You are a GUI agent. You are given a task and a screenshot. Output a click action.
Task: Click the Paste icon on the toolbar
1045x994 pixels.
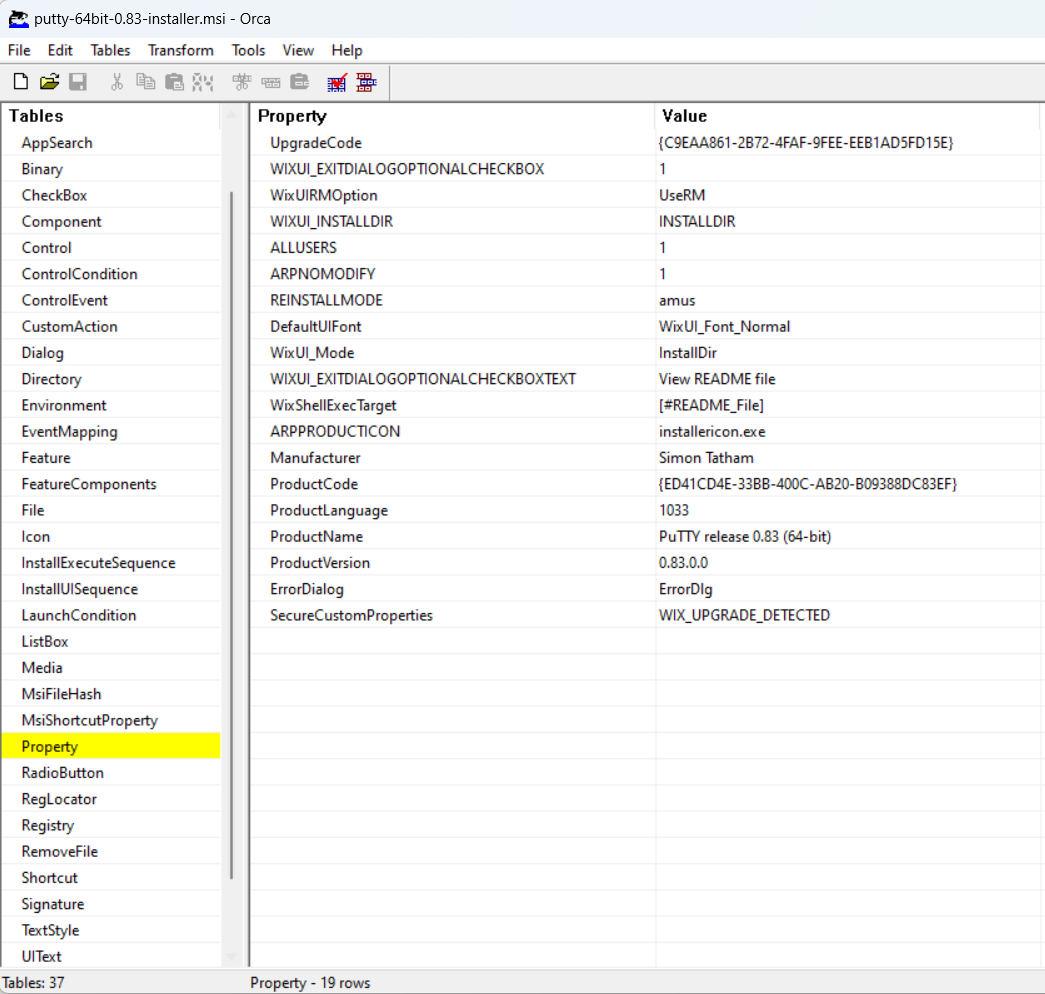(x=174, y=82)
